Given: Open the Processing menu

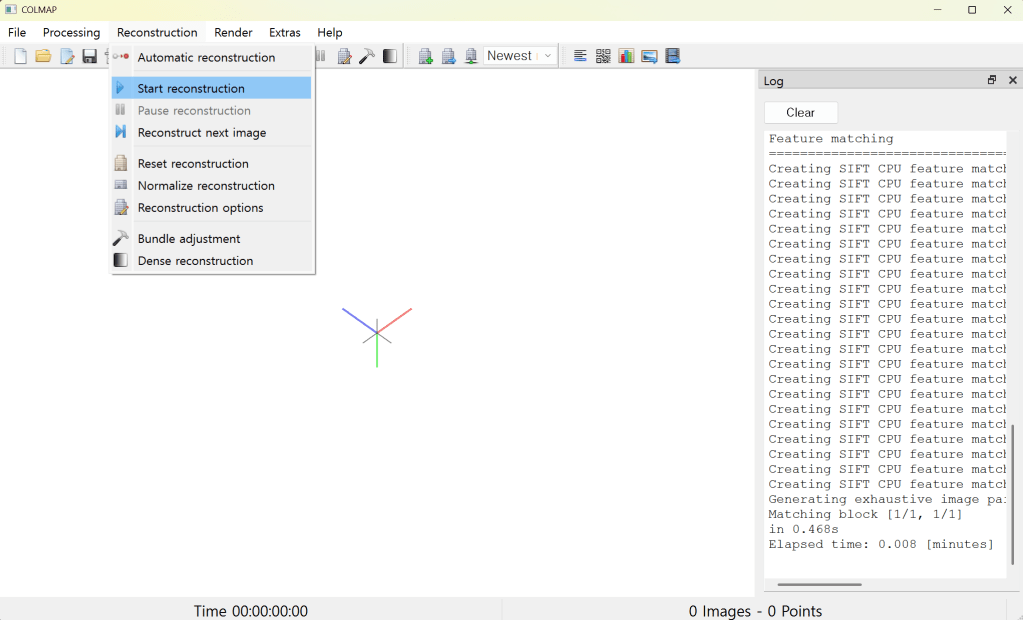Looking at the screenshot, I should (71, 32).
